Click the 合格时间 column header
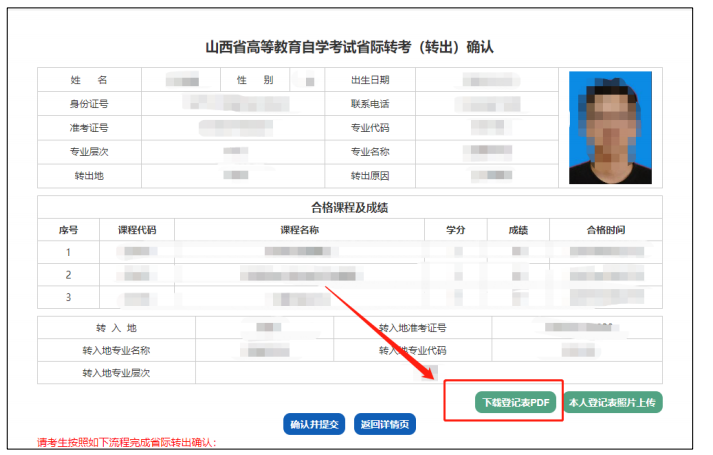Viewport: 713px width, 455px height. click(606, 230)
